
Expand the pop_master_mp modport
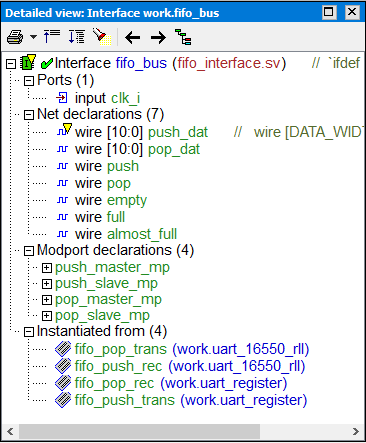point(47,300)
